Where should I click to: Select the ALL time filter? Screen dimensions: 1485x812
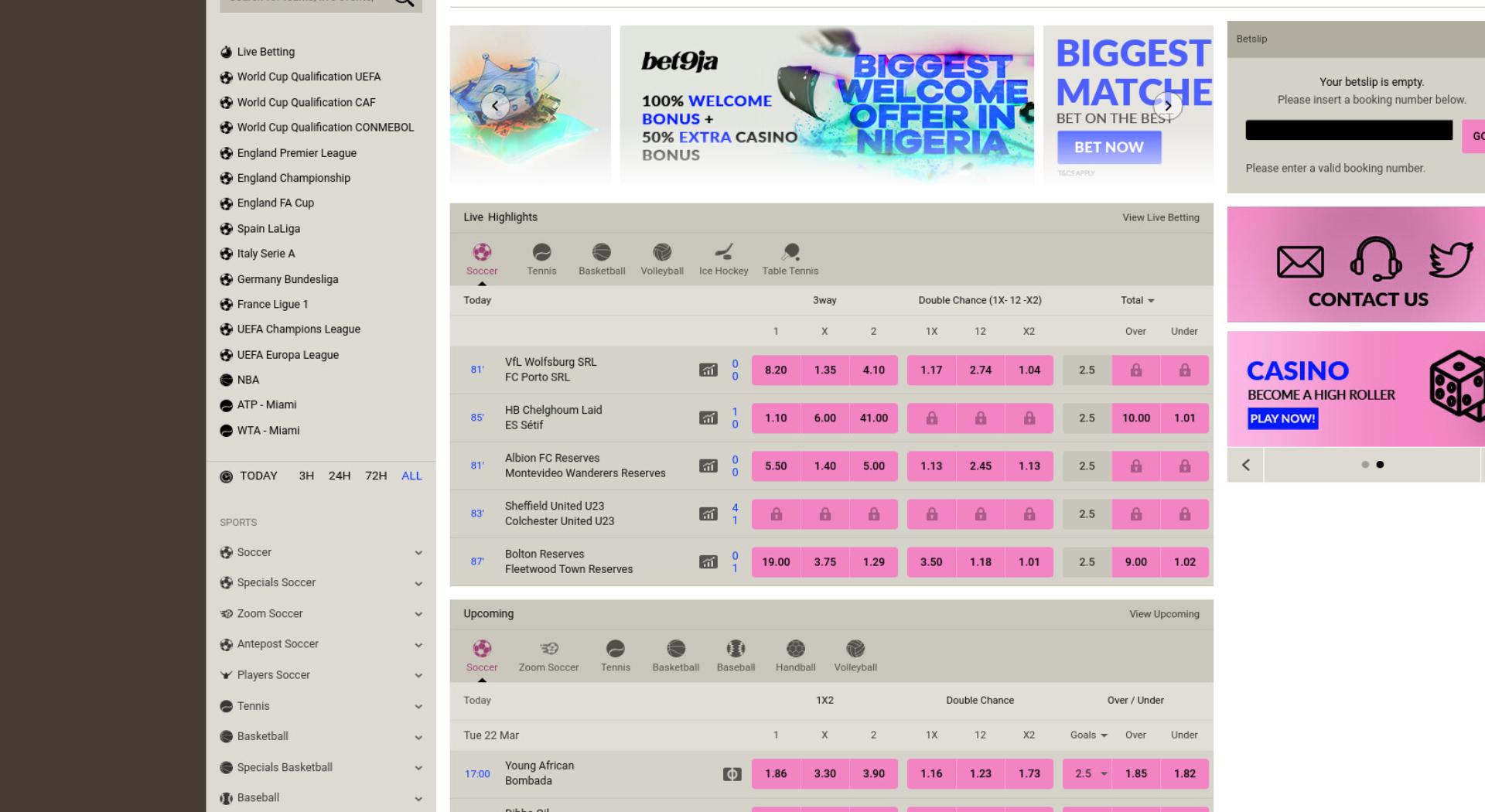tap(411, 476)
